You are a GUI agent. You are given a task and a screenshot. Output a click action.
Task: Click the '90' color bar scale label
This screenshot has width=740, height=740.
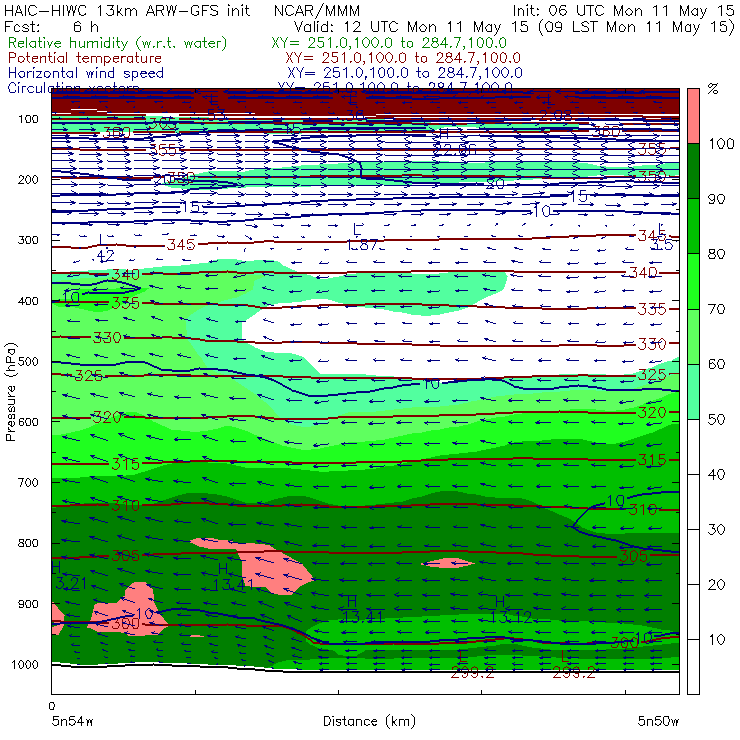coord(717,199)
